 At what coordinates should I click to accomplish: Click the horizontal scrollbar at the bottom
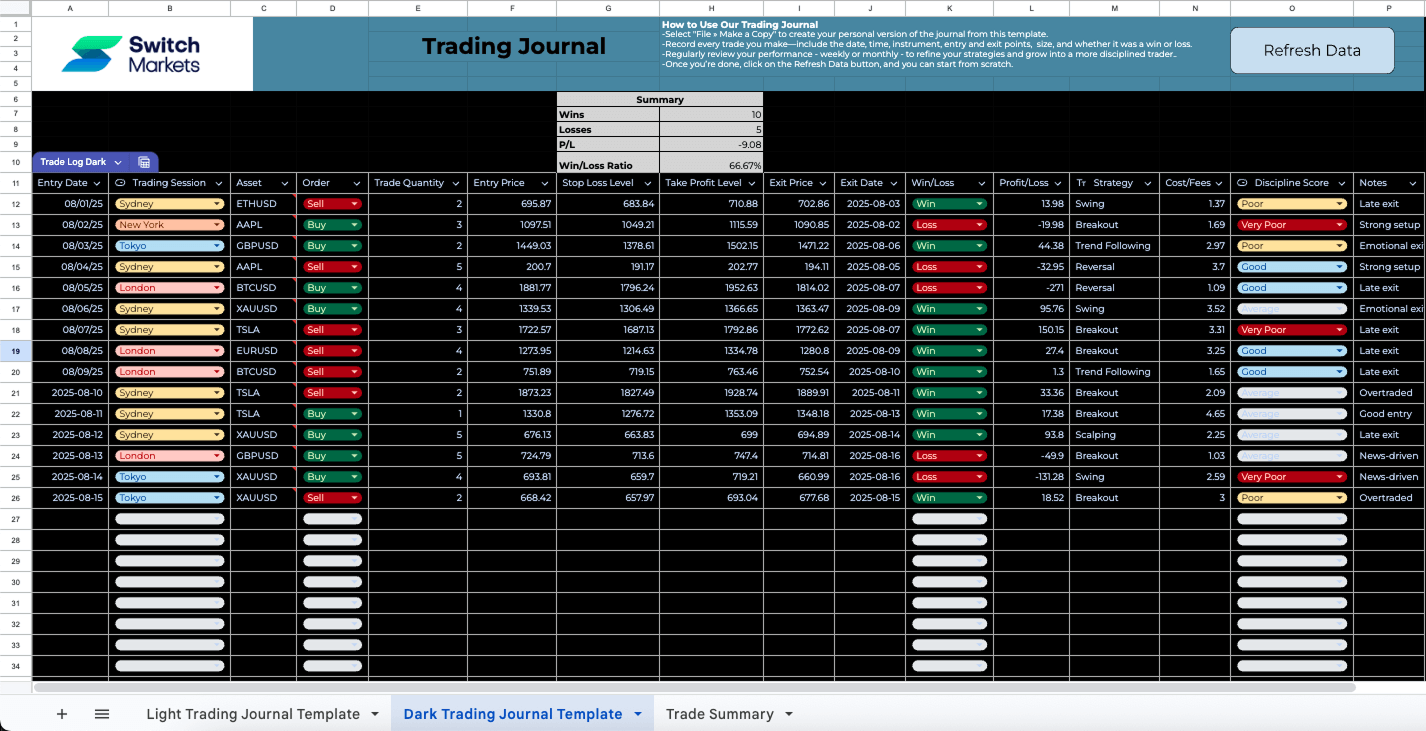[x=693, y=687]
